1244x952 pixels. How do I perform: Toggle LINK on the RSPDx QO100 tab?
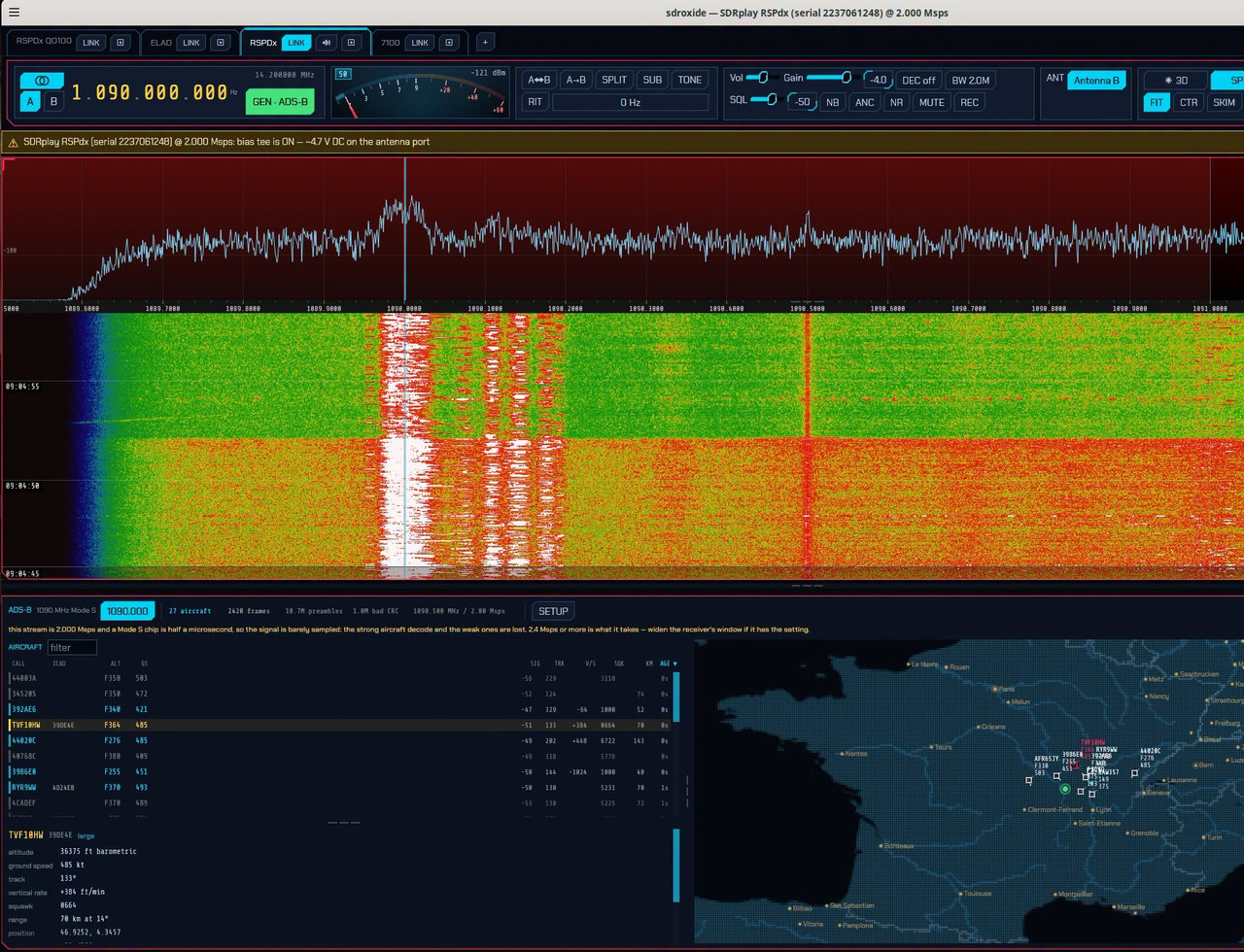pos(90,43)
